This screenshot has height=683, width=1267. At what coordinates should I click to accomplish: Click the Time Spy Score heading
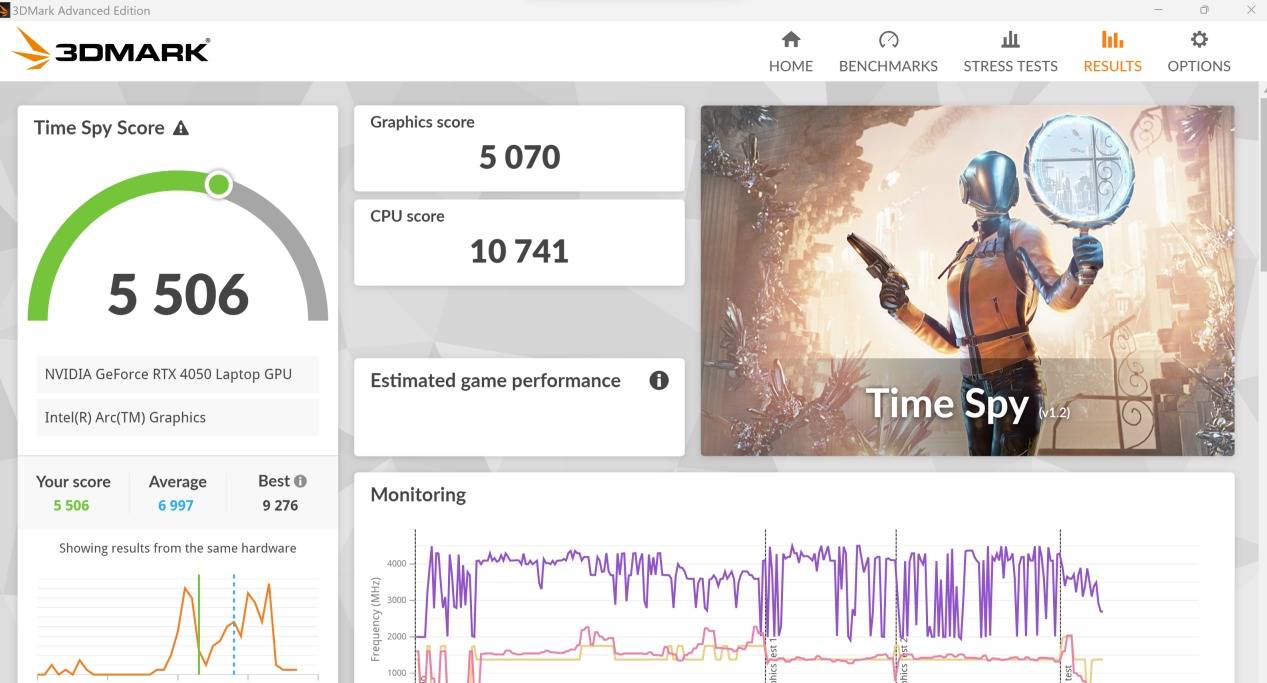[x=99, y=128]
